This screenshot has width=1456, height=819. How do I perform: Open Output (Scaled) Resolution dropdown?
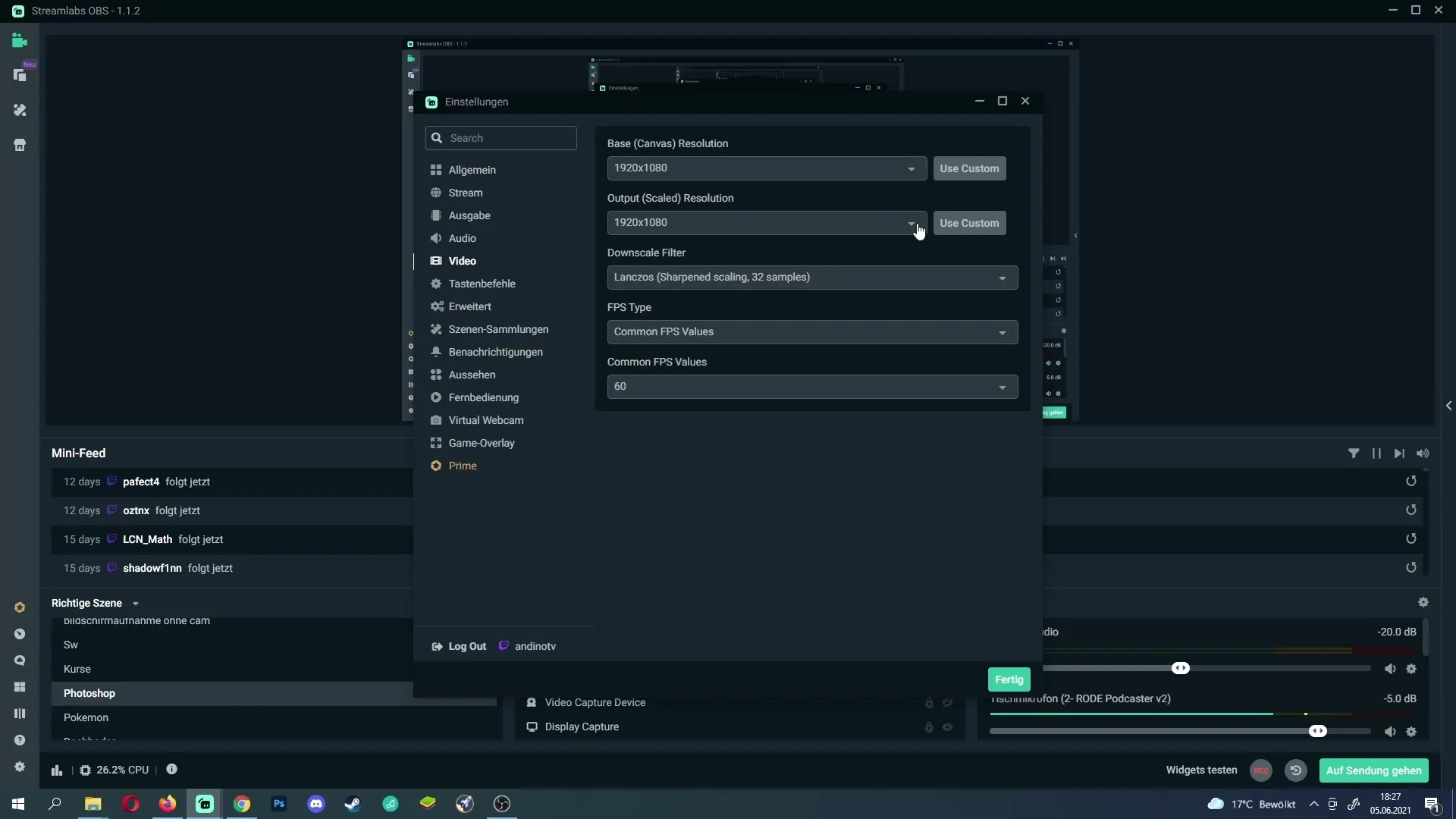point(767,223)
